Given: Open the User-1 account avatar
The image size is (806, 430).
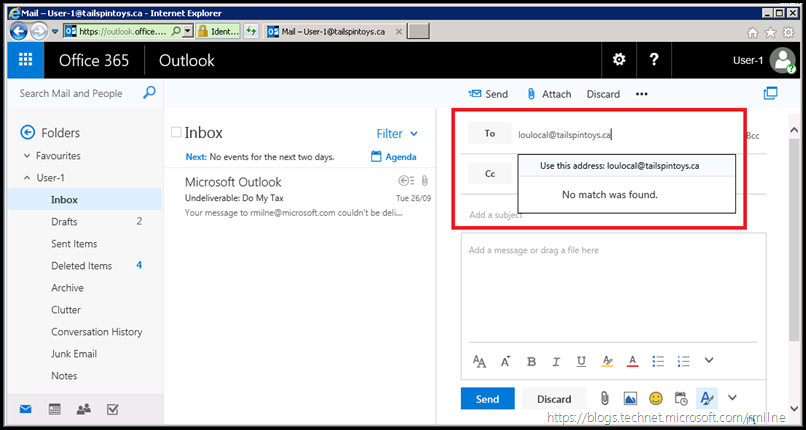Looking at the screenshot, I should coord(782,61).
